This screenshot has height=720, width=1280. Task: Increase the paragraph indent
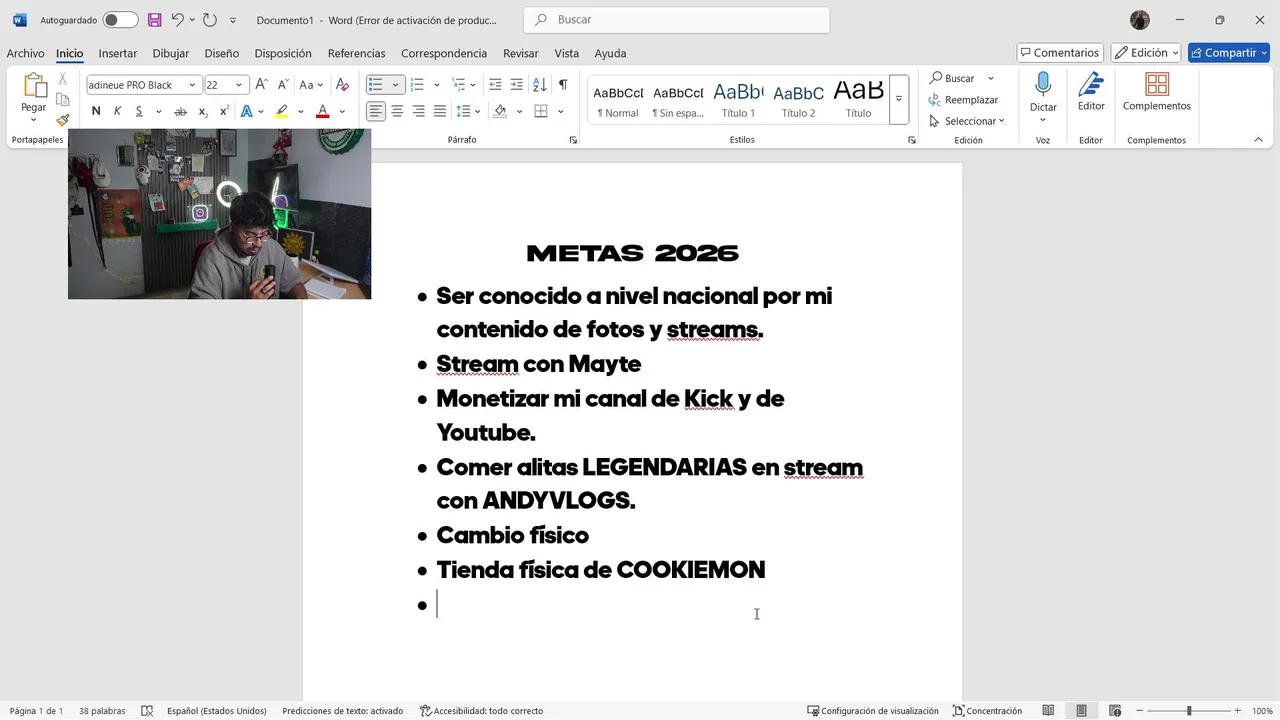[516, 85]
